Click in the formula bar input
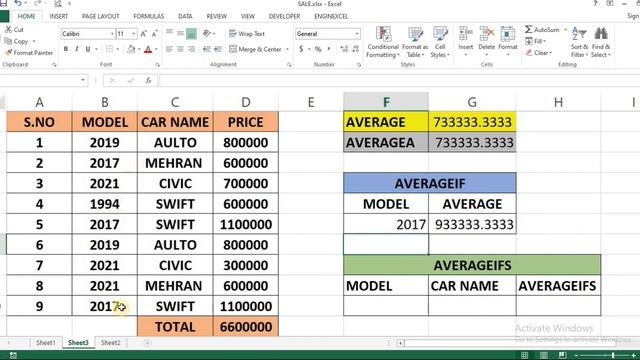640x360 pixels. pos(399,81)
